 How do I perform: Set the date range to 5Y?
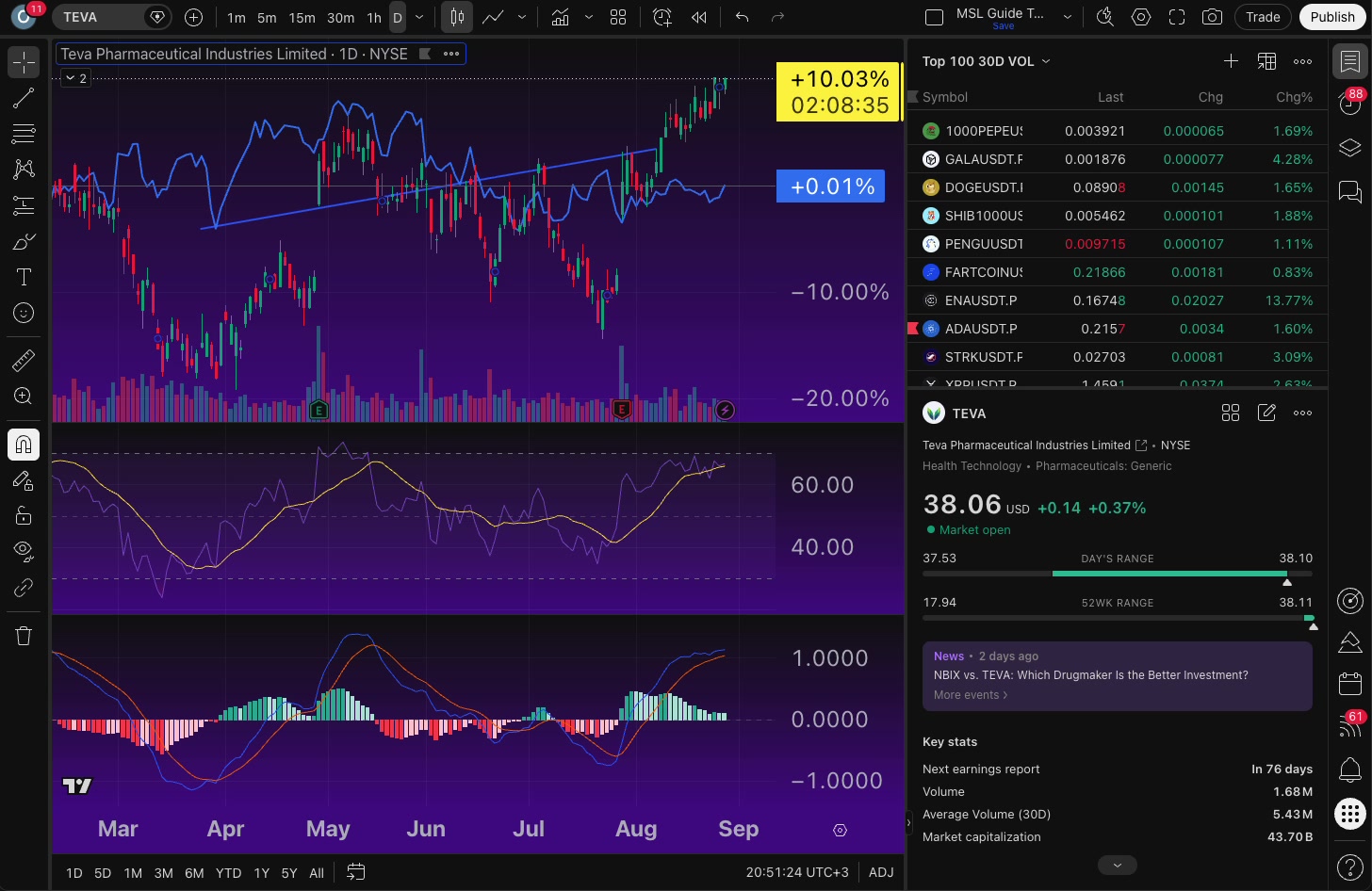[289, 873]
